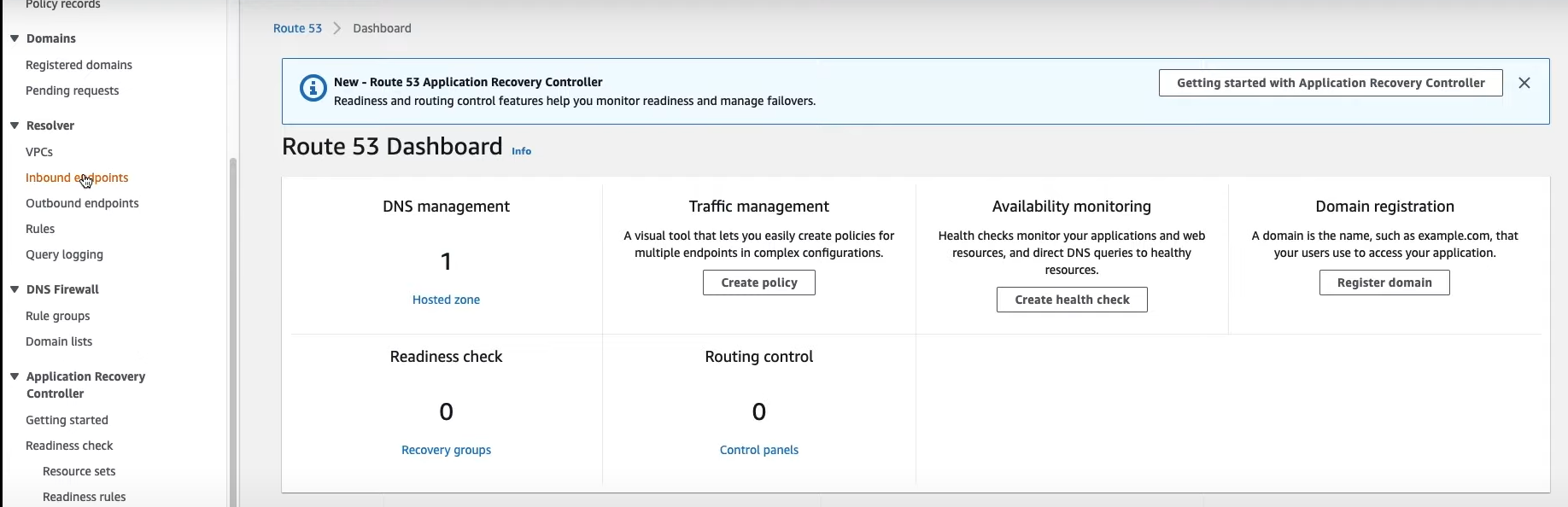The height and width of the screenshot is (507, 1568).
Task: Click the Create policy button
Action: (759, 283)
